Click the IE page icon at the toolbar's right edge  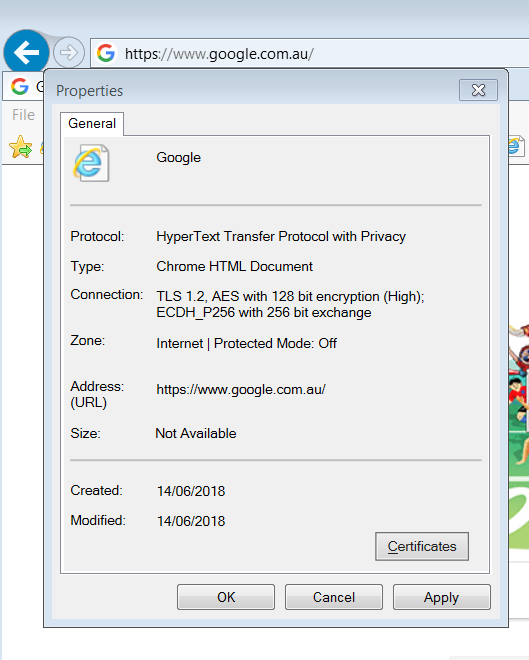point(516,146)
